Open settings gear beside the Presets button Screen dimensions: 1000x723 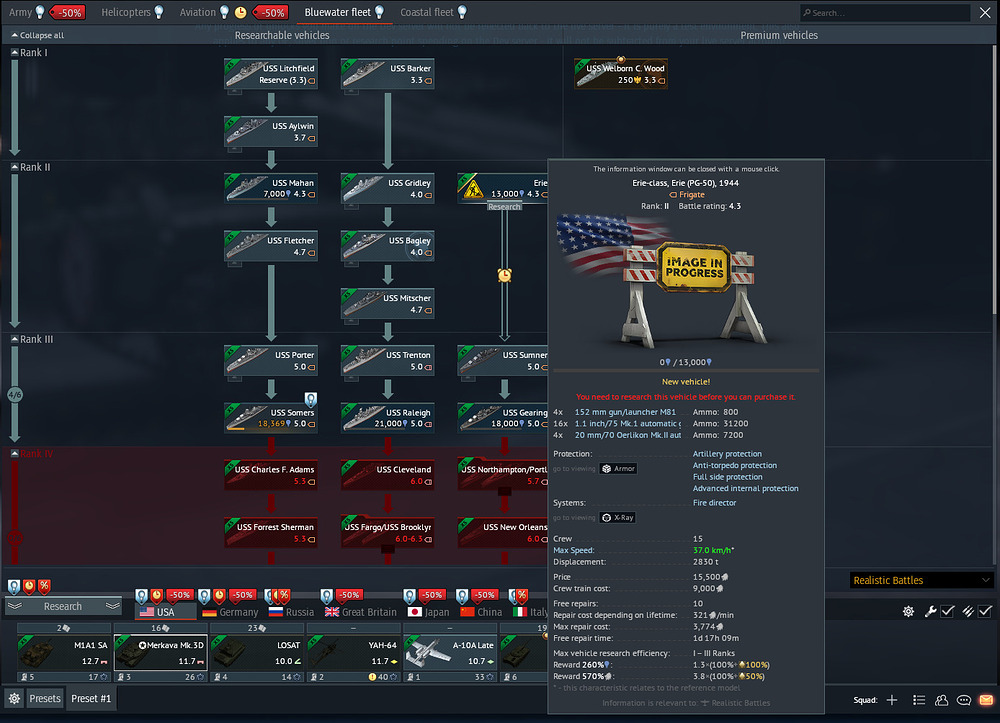coord(14,699)
